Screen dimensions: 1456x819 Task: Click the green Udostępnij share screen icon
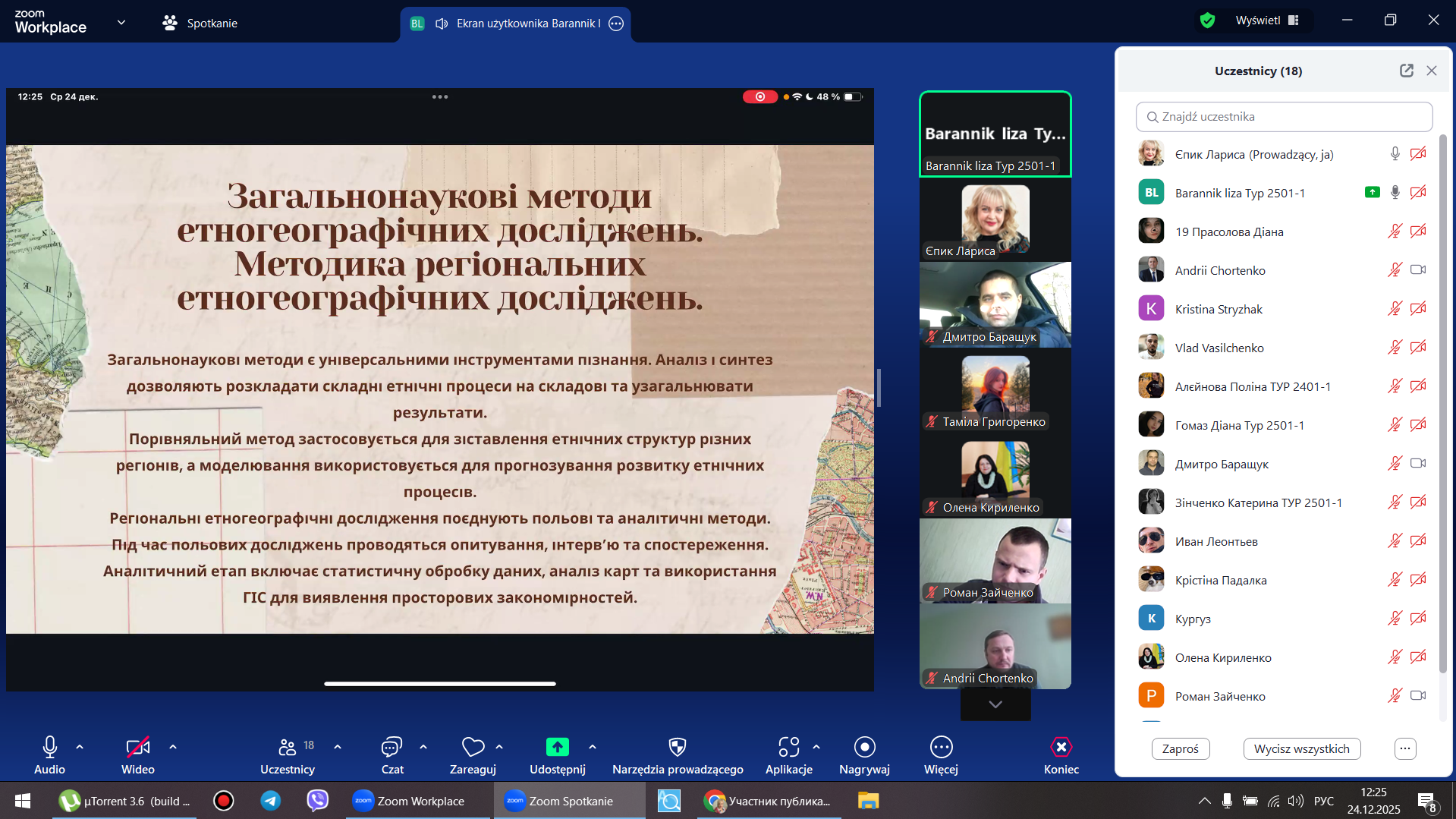click(x=557, y=748)
